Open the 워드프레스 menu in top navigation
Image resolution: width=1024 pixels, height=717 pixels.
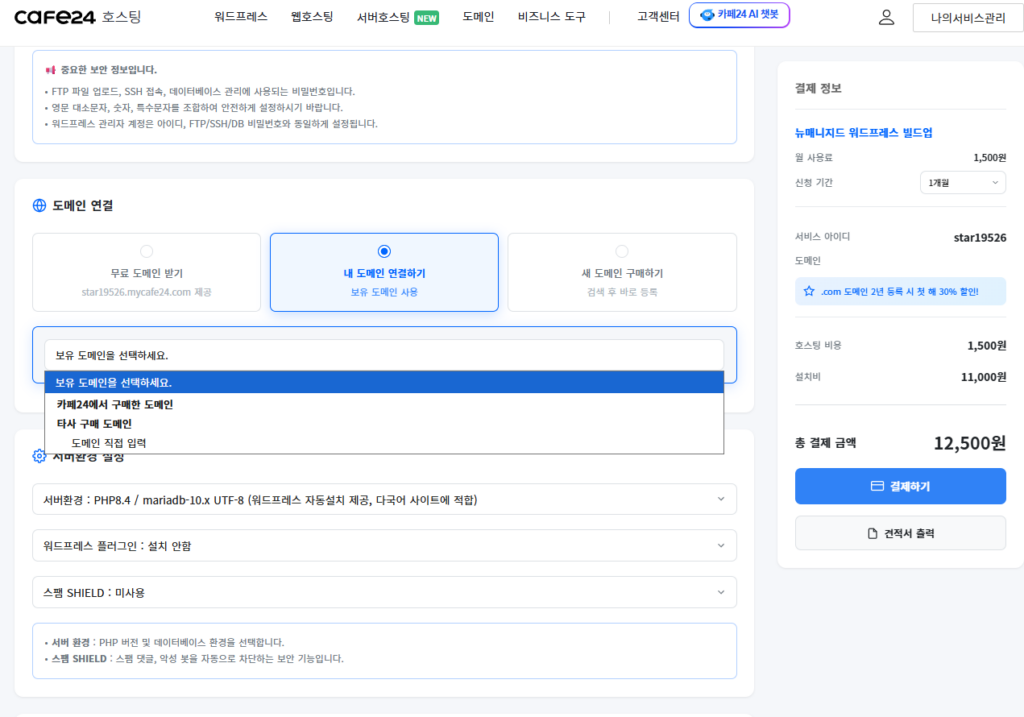click(241, 17)
